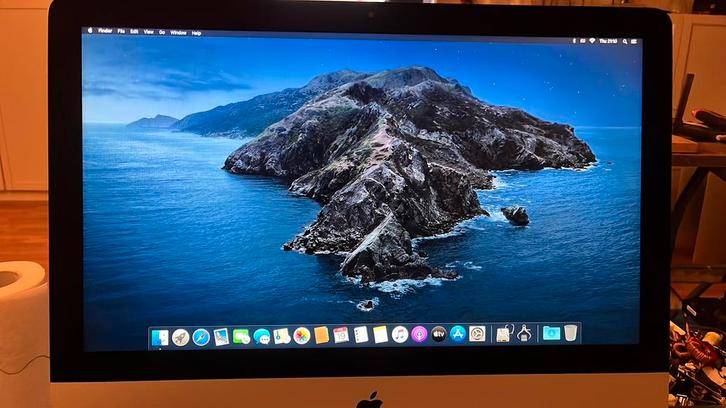Open Mail stamp icon in Dock
The image size is (726, 408).
221,337
